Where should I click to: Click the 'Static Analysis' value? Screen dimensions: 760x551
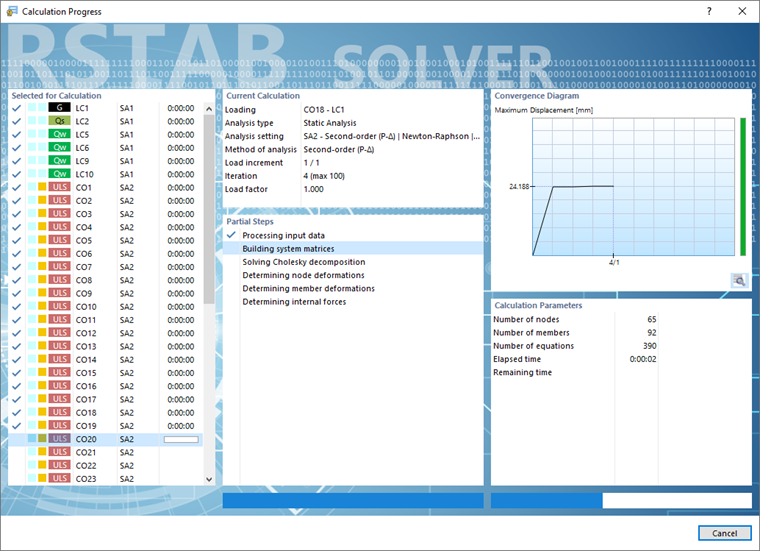[330, 123]
